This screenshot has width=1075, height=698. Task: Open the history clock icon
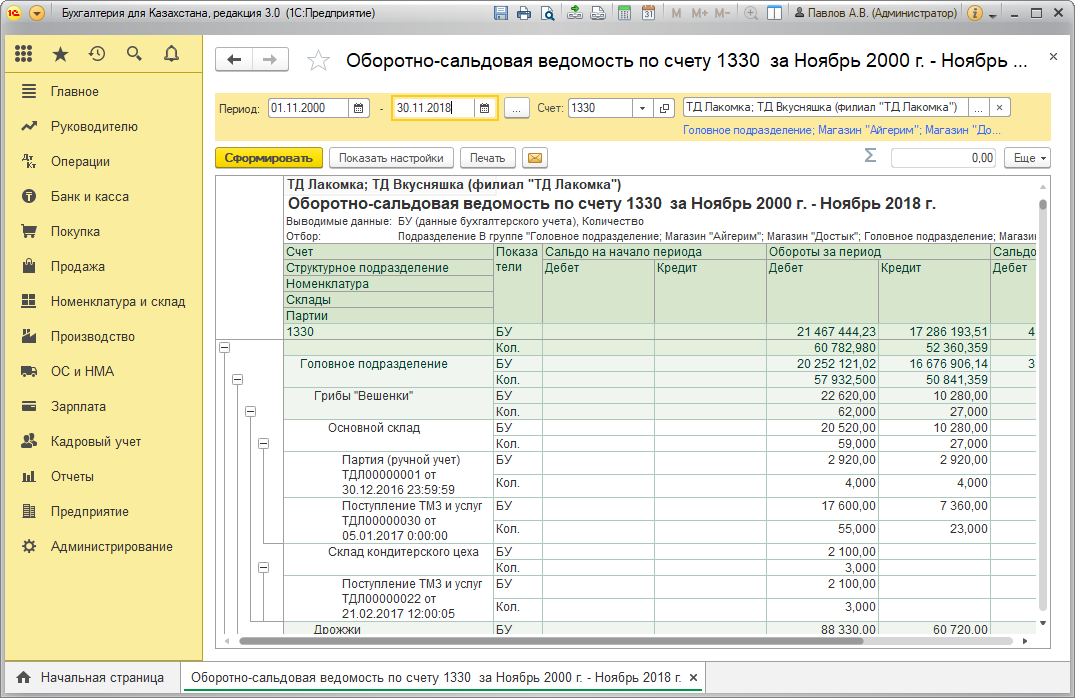(x=96, y=54)
